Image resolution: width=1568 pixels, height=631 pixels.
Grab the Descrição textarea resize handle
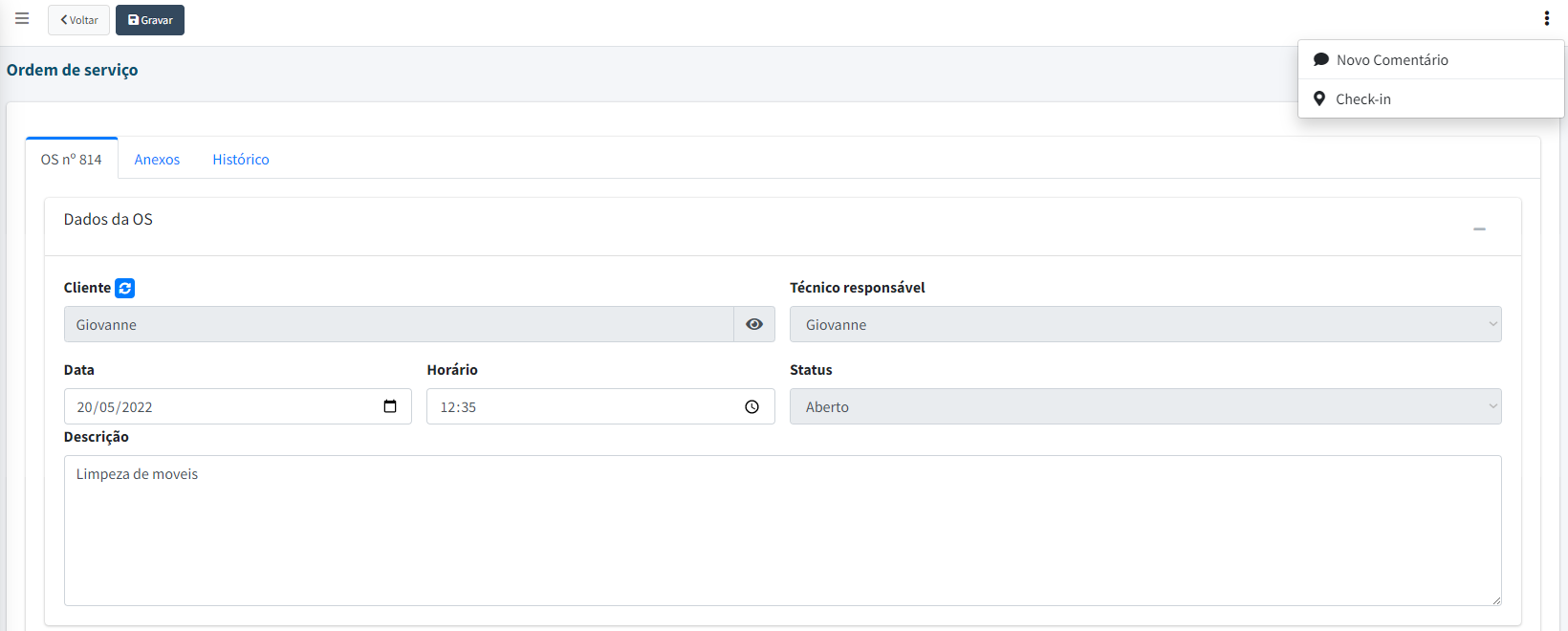[x=1496, y=600]
